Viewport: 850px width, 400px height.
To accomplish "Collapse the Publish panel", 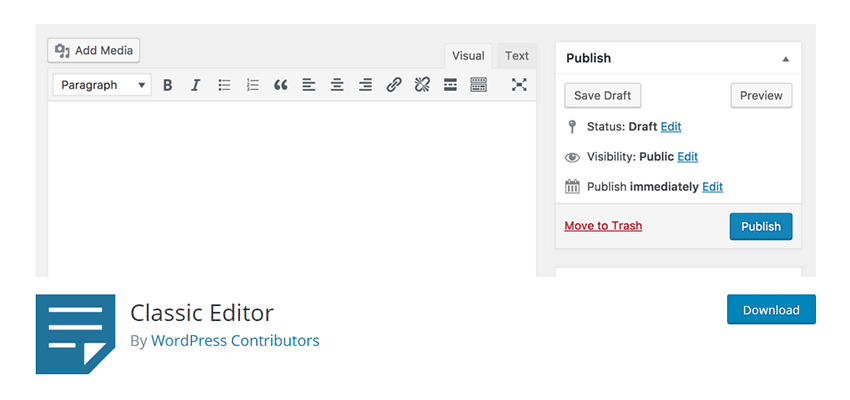I will click(786, 59).
